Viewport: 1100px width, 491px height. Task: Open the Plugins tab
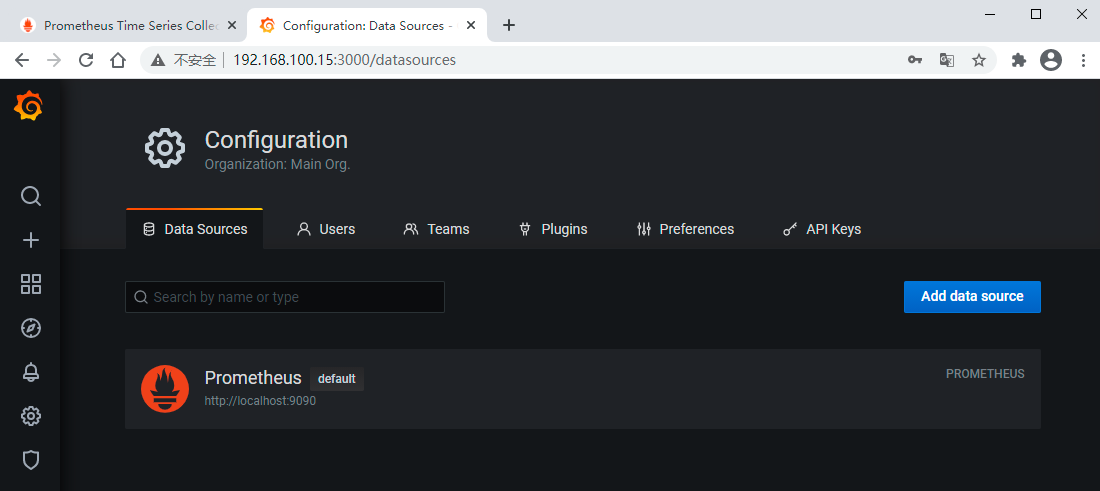[552, 229]
